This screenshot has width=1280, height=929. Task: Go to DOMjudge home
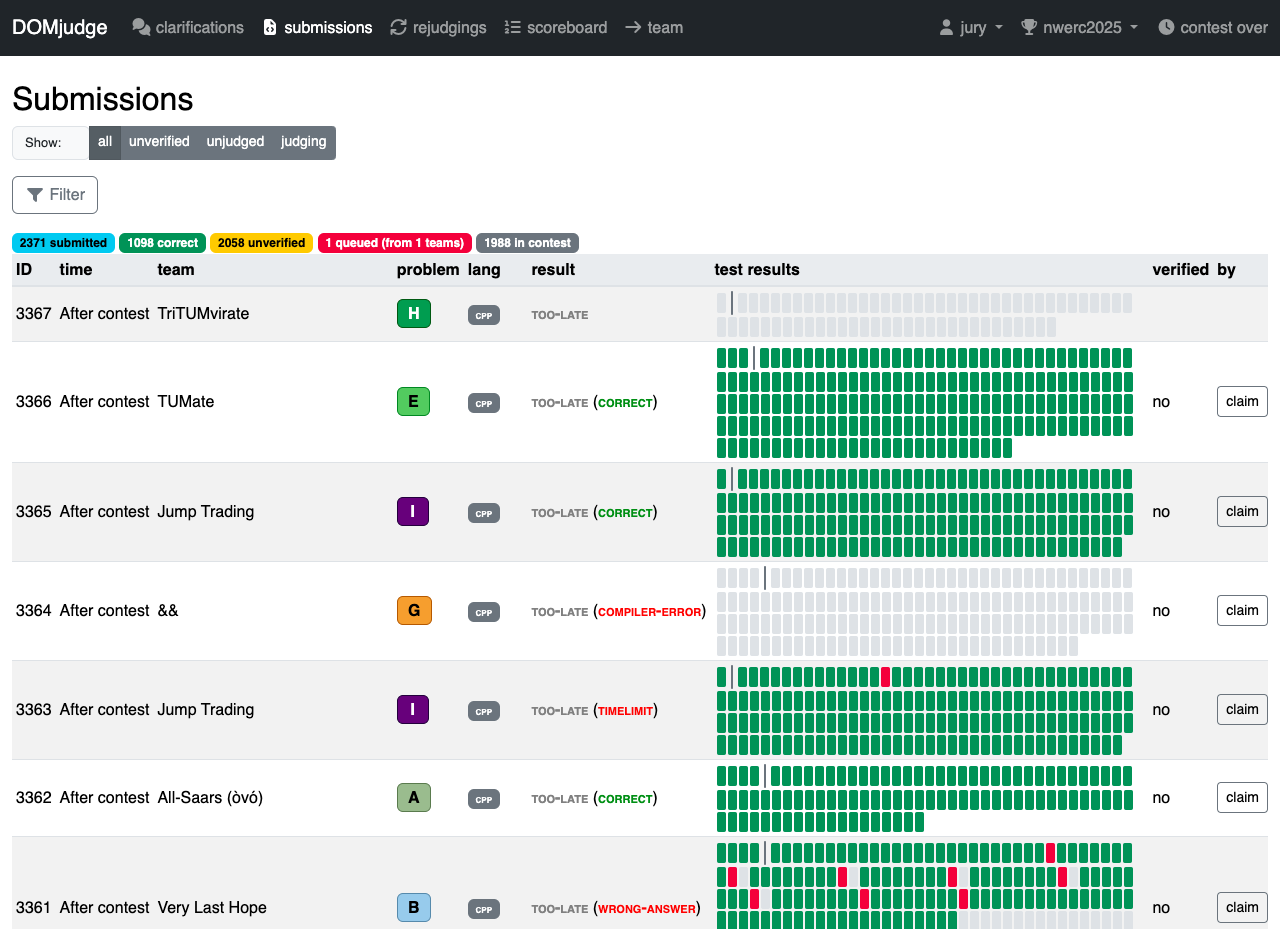(60, 28)
